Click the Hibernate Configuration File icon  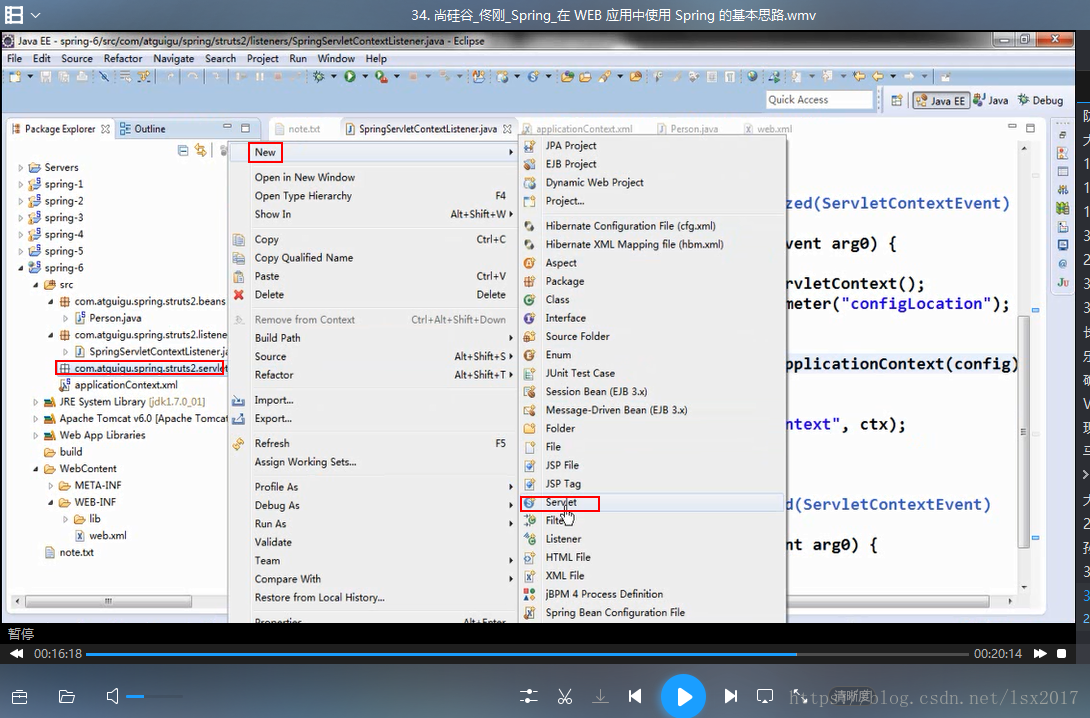tap(529, 226)
